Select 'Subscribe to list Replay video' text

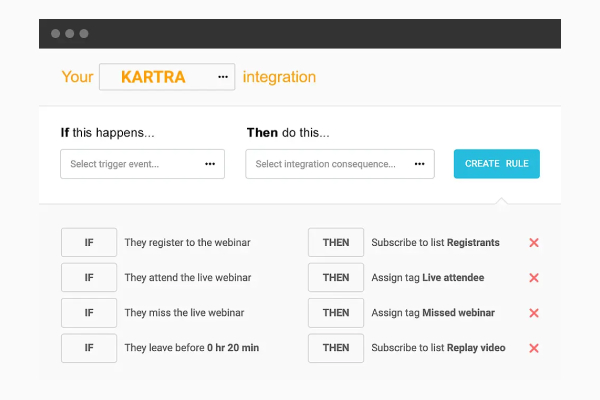[439, 348]
